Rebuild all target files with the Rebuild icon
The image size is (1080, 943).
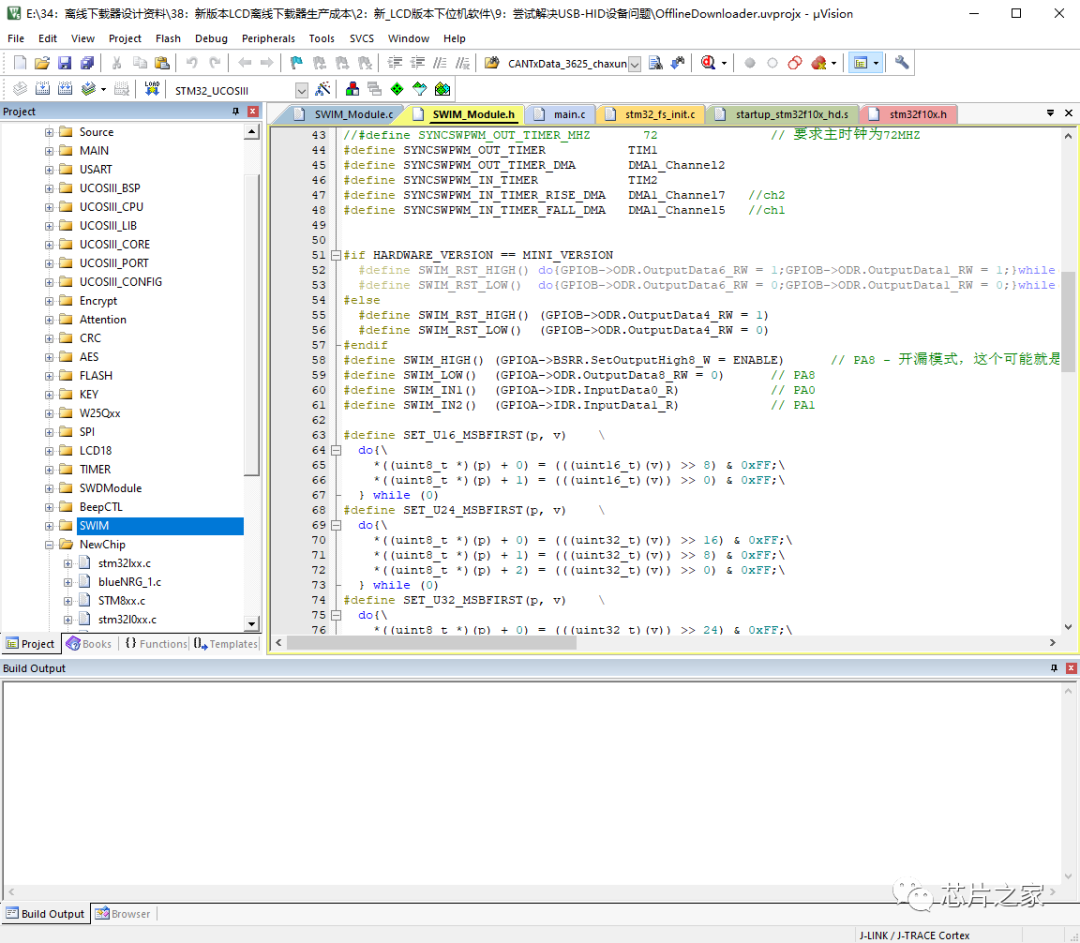[65, 89]
